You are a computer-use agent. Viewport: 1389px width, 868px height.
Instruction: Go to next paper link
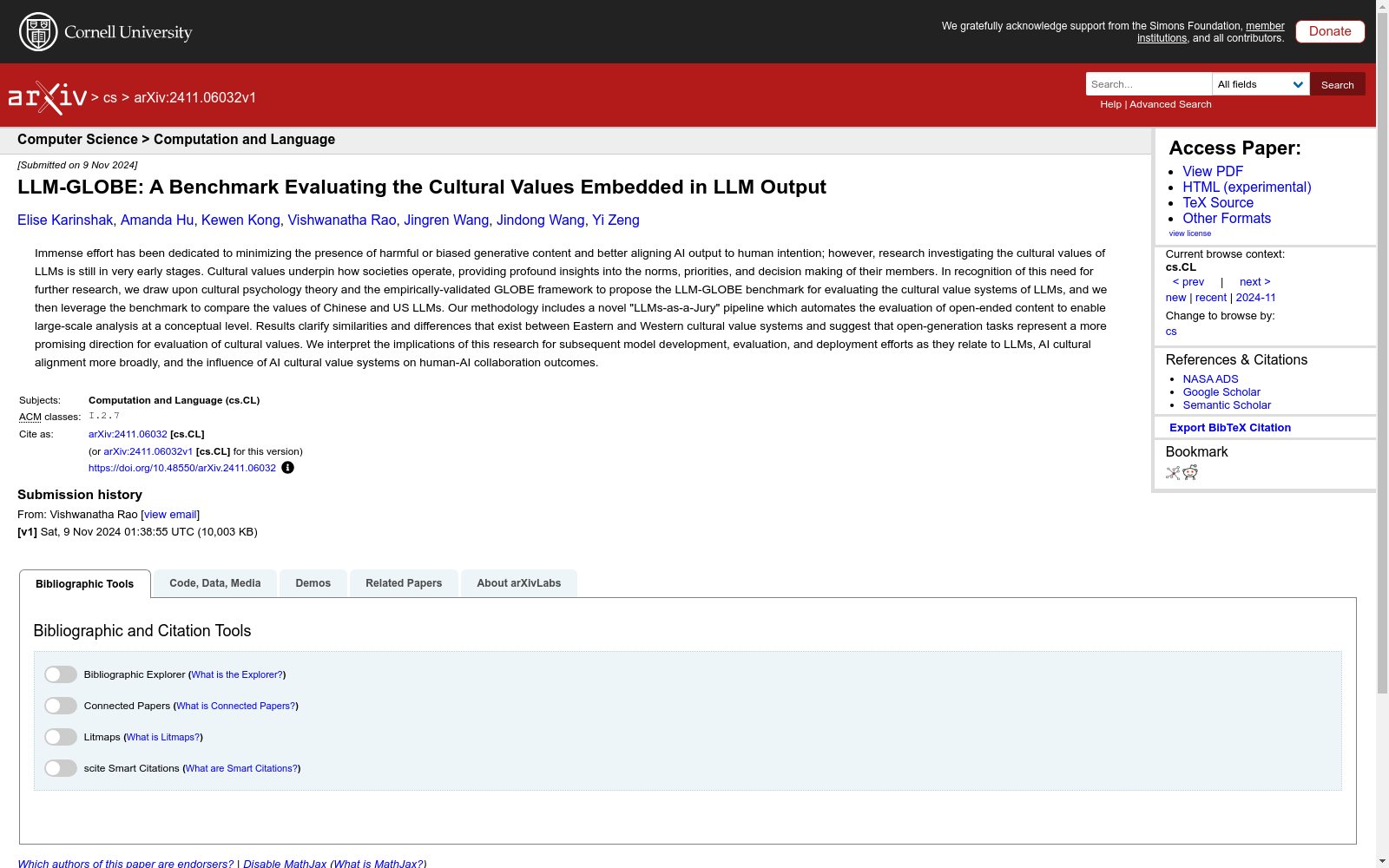click(1255, 282)
